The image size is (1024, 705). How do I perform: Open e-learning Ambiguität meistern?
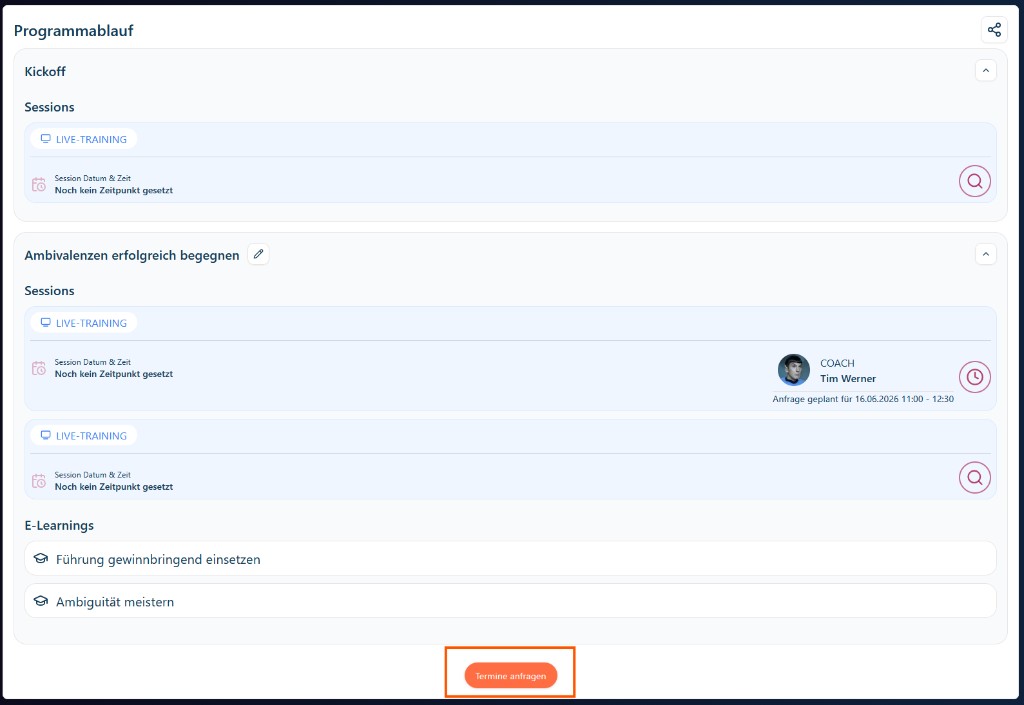pos(511,601)
